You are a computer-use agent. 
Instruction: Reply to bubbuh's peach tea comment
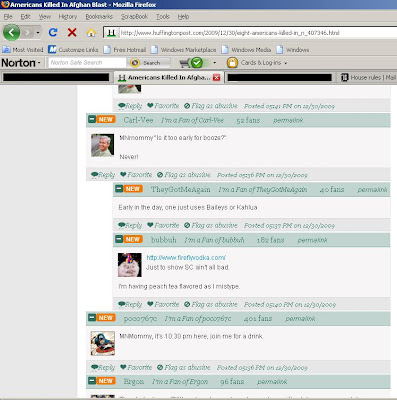(x=130, y=304)
